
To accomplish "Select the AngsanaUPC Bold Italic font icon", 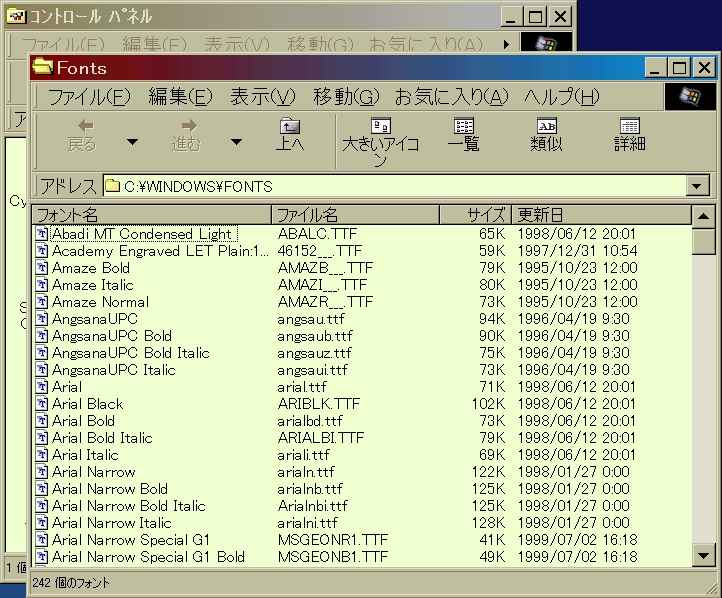I will pyautogui.click(x=42, y=353).
